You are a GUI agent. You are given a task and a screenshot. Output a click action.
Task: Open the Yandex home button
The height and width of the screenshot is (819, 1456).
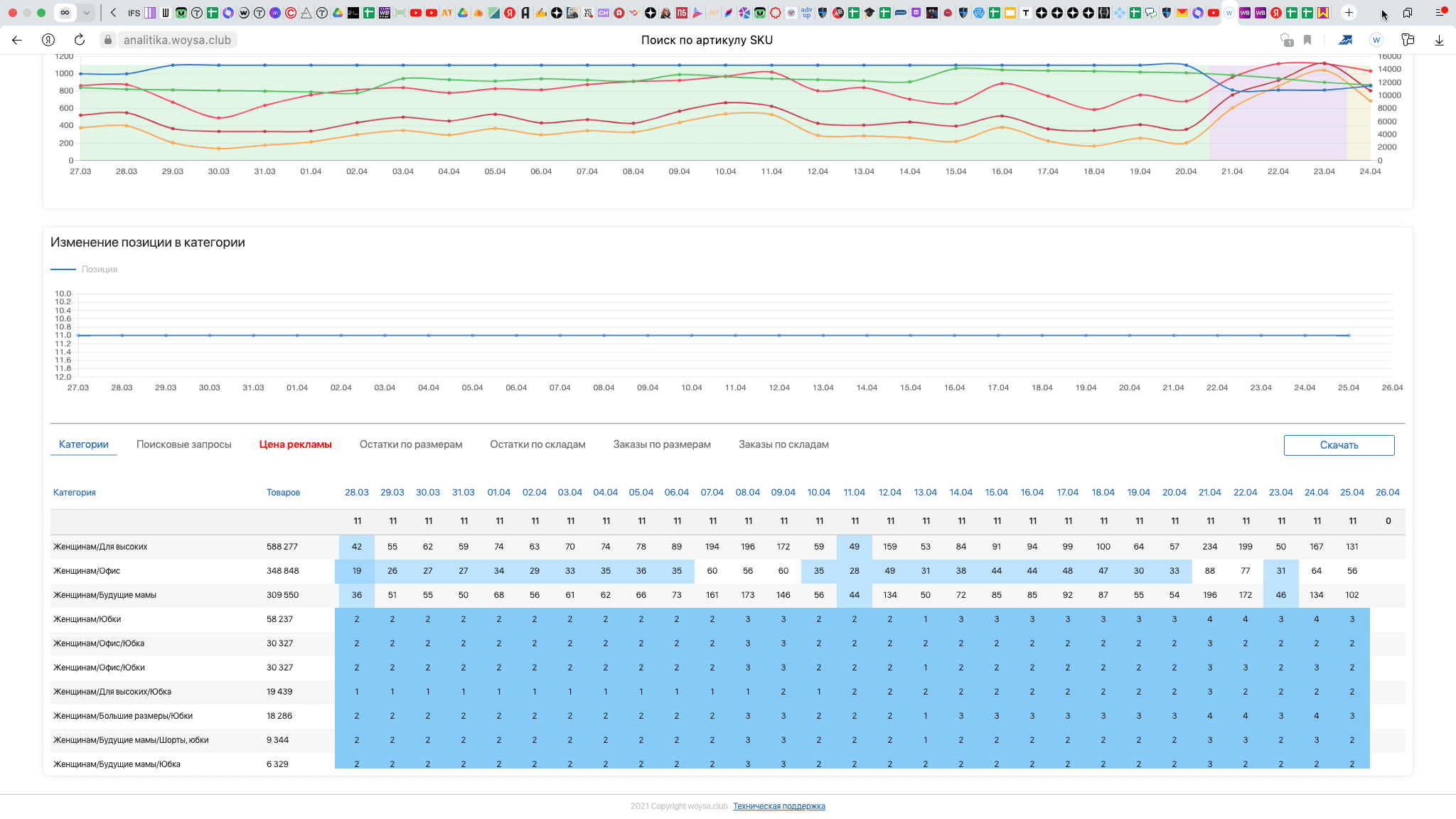pos(48,41)
